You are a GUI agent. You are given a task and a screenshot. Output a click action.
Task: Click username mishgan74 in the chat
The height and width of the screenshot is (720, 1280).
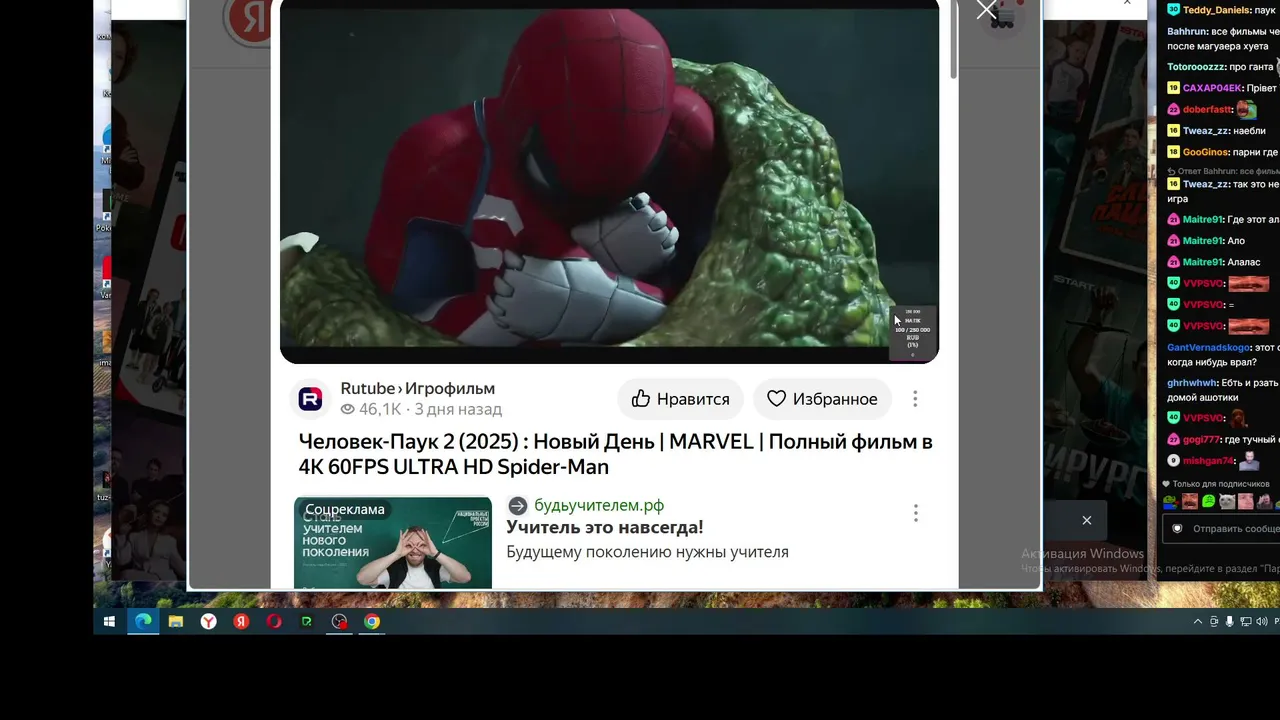click(x=1208, y=461)
